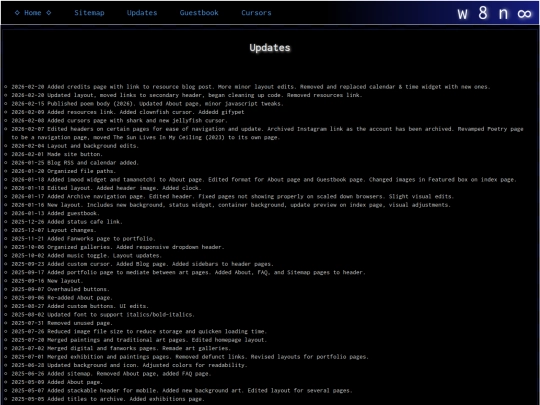
Task: Select entry 'Merged digital and fanworks pages'
Action: coord(121,348)
